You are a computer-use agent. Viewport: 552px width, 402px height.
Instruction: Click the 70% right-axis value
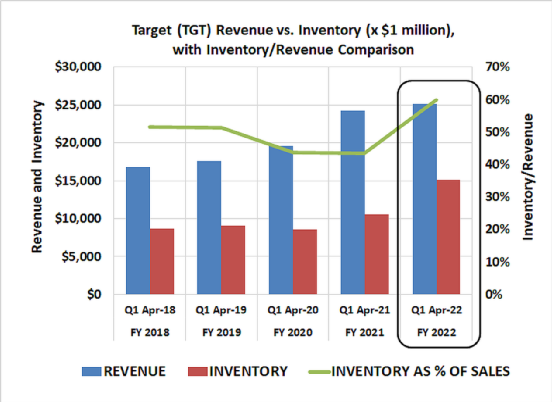498,67
